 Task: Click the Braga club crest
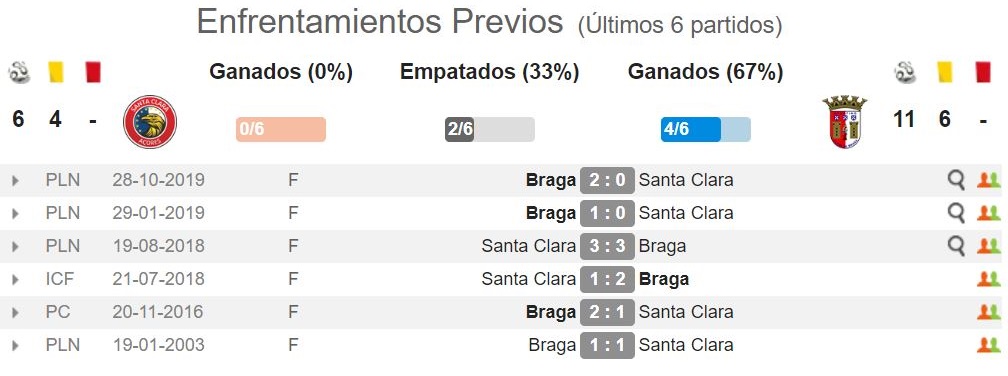tap(844, 122)
